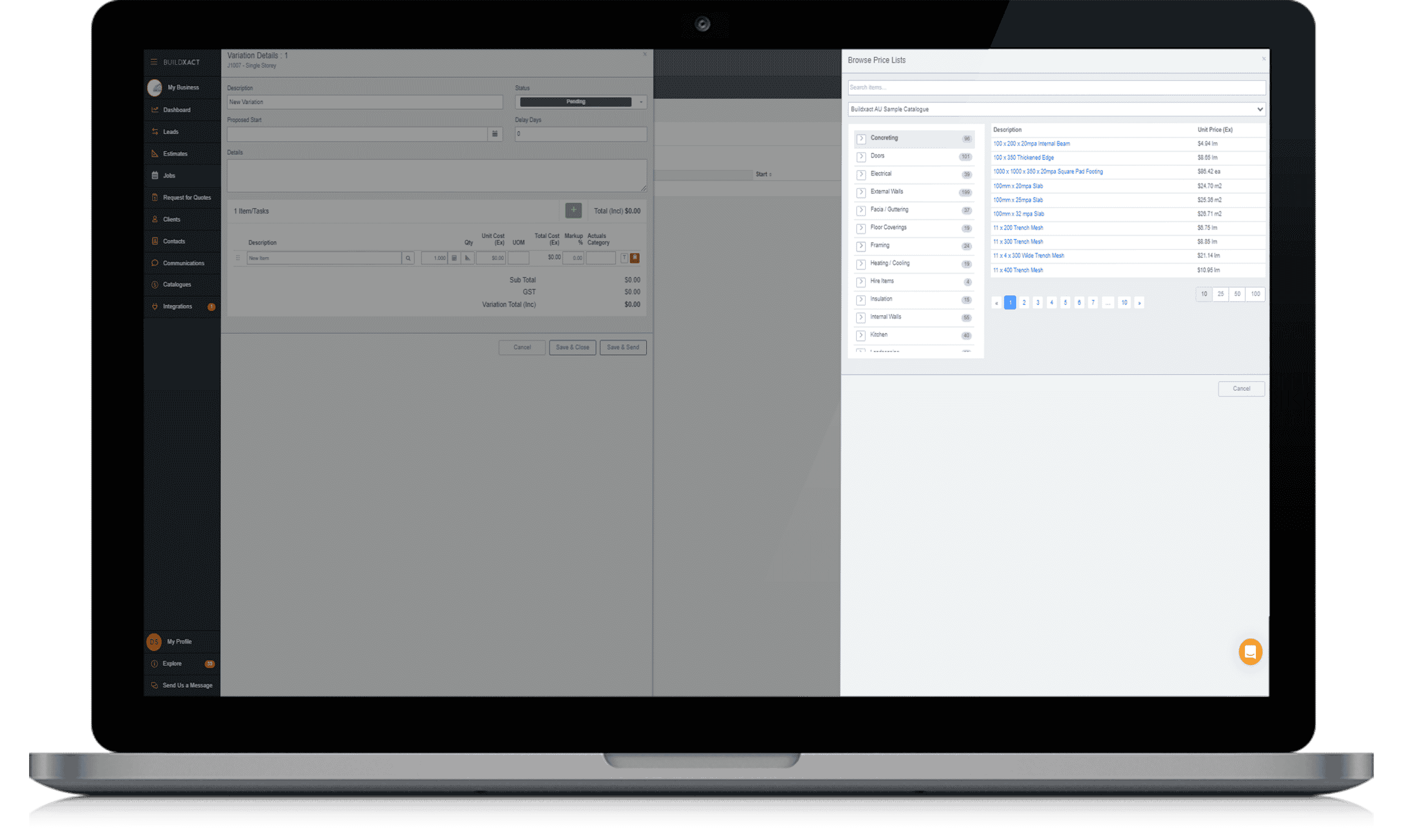Image resolution: width=1407 pixels, height=840 pixels.
Task: Select 100 items per page
Action: (1255, 294)
